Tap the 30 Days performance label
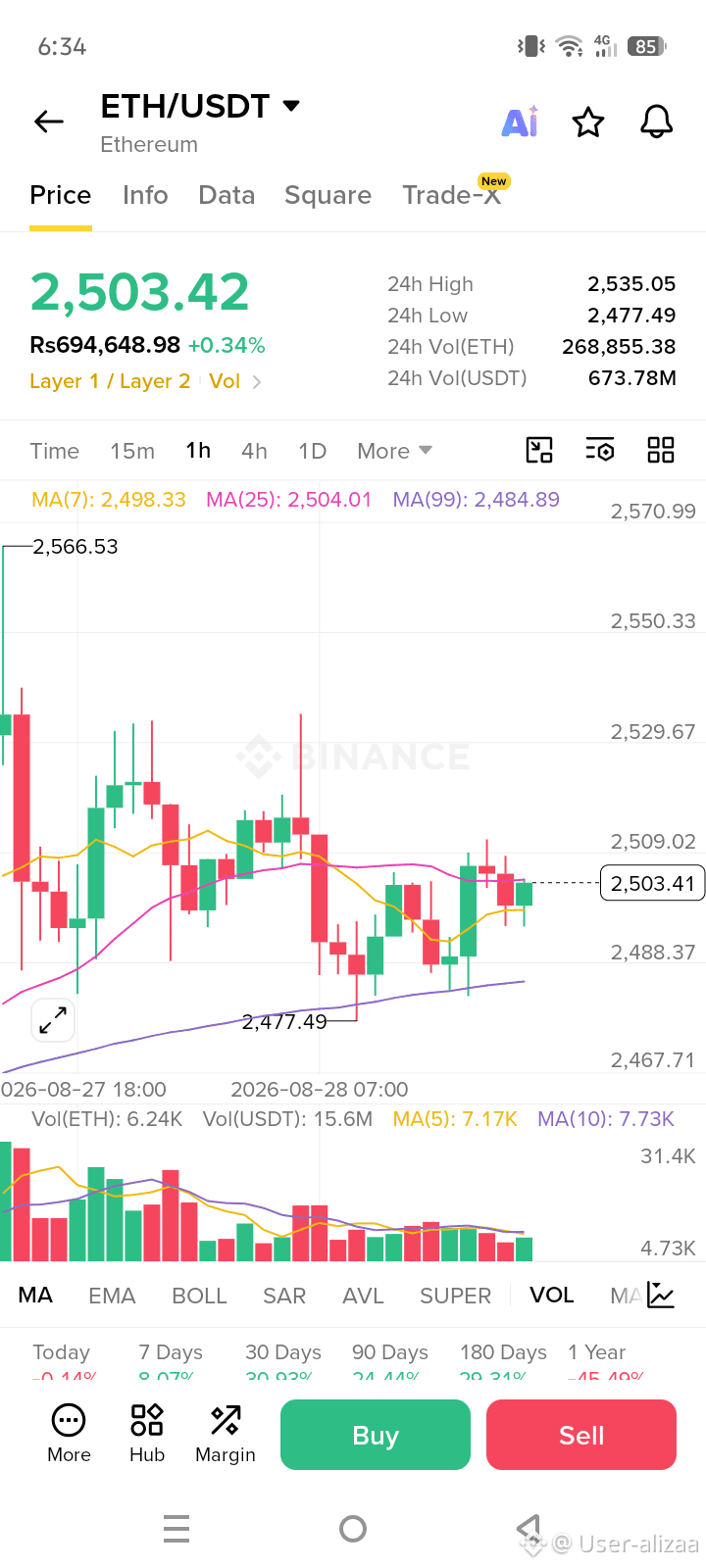706x1568 pixels. [283, 1352]
